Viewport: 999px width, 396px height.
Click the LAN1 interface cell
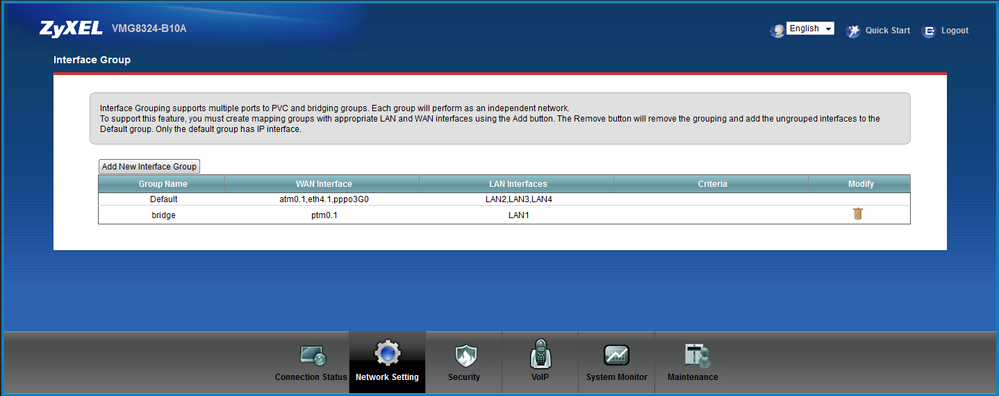click(x=519, y=215)
